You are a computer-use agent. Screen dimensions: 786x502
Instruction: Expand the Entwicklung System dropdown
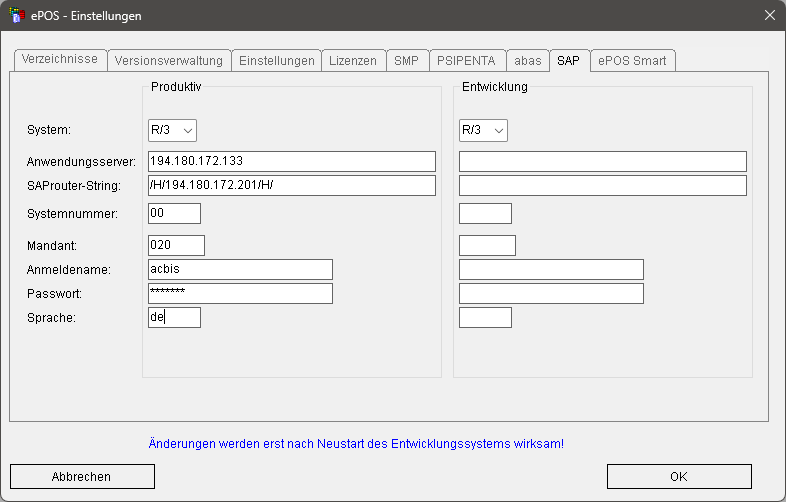pos(483,130)
